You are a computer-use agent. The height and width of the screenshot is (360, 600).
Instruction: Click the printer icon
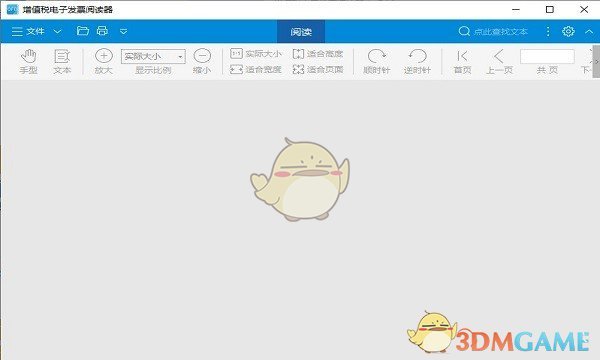coord(102,31)
